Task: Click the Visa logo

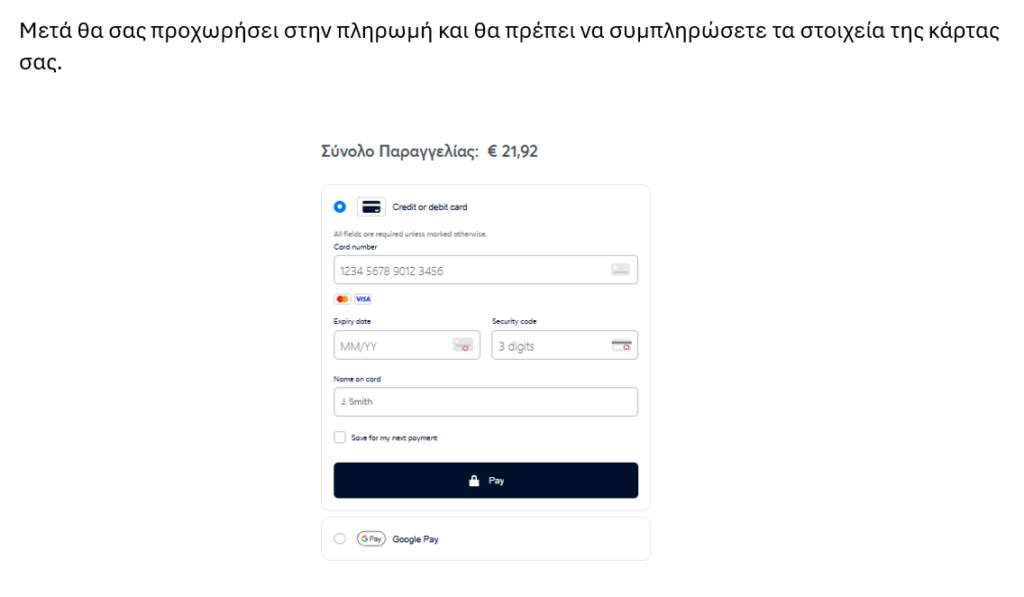Action: (x=362, y=299)
